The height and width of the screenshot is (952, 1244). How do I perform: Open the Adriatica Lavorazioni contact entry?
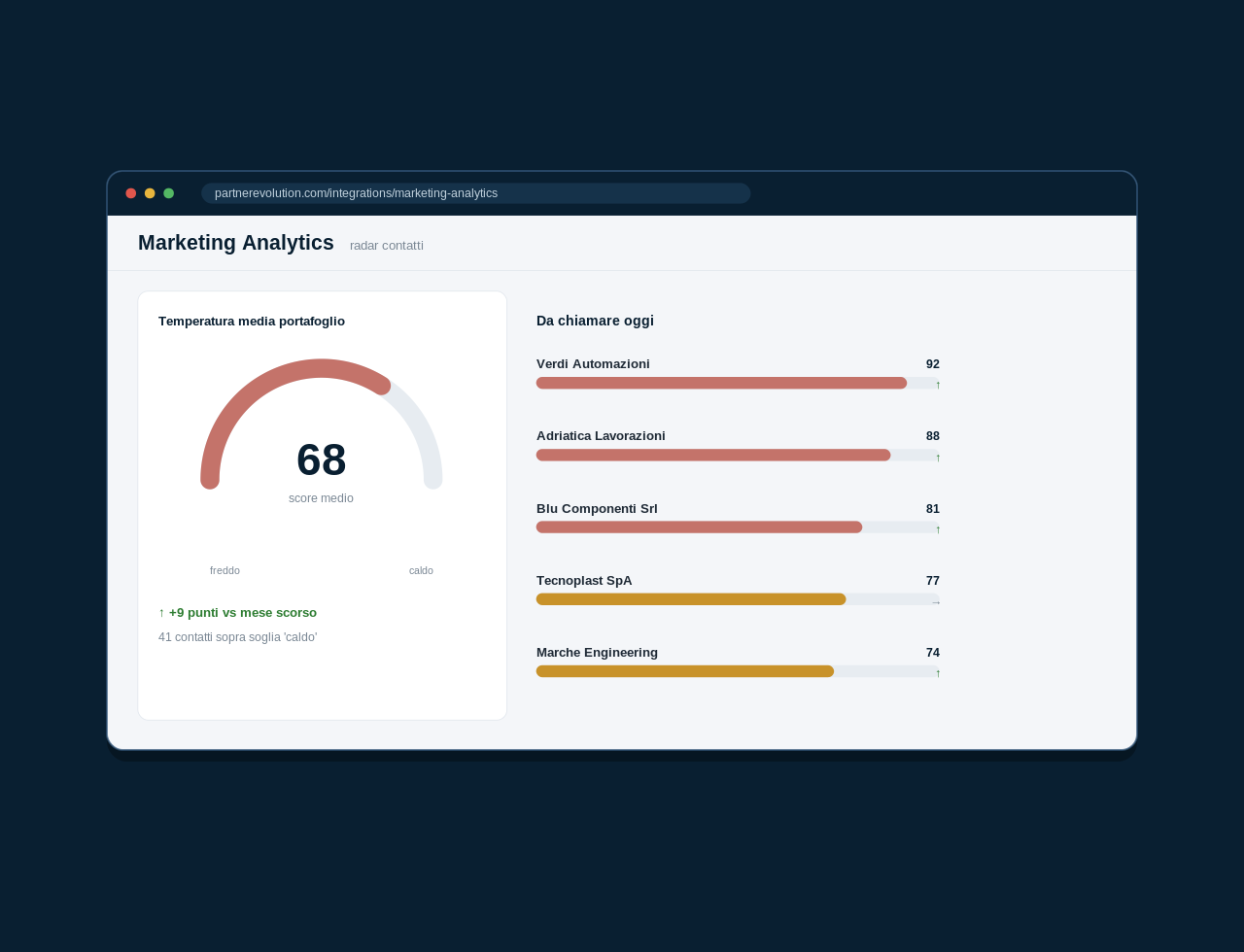[x=601, y=436]
